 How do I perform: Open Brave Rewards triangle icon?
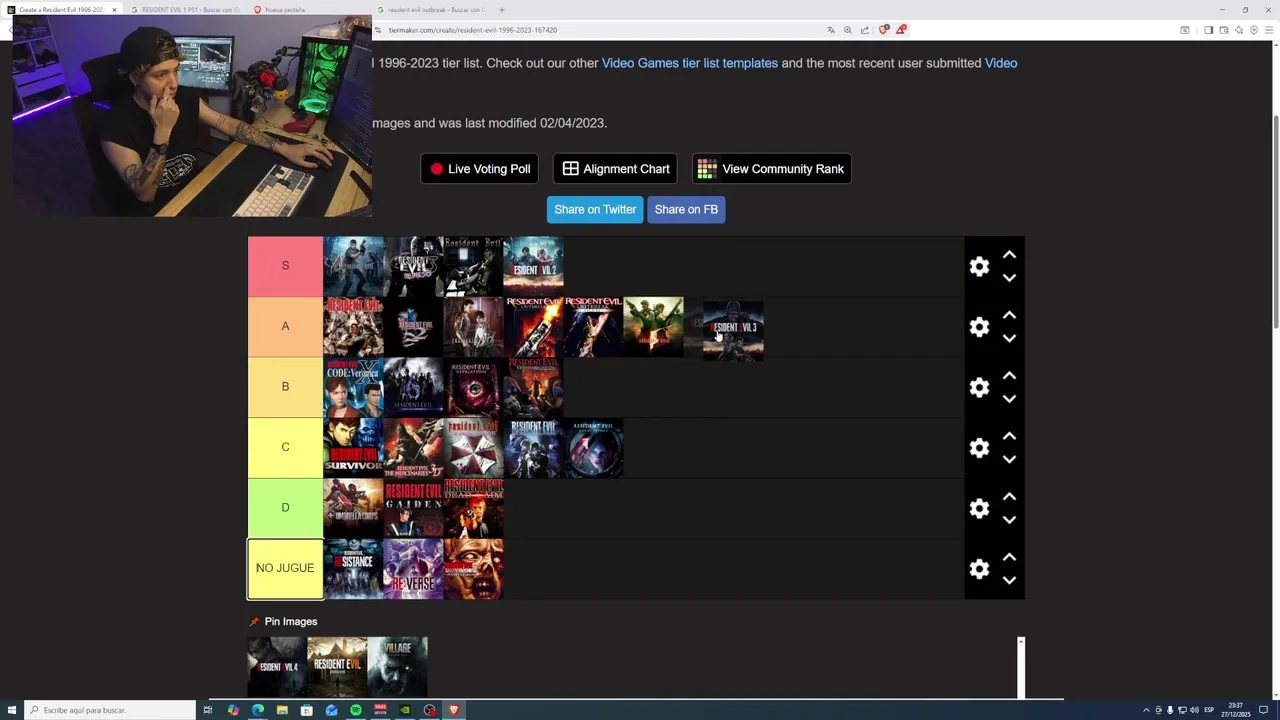900,30
